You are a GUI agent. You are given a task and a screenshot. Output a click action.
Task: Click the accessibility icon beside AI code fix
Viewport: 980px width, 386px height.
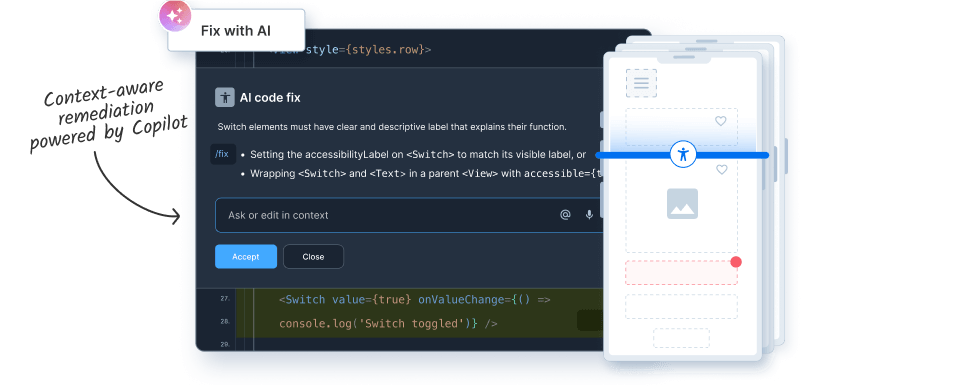tap(225, 97)
